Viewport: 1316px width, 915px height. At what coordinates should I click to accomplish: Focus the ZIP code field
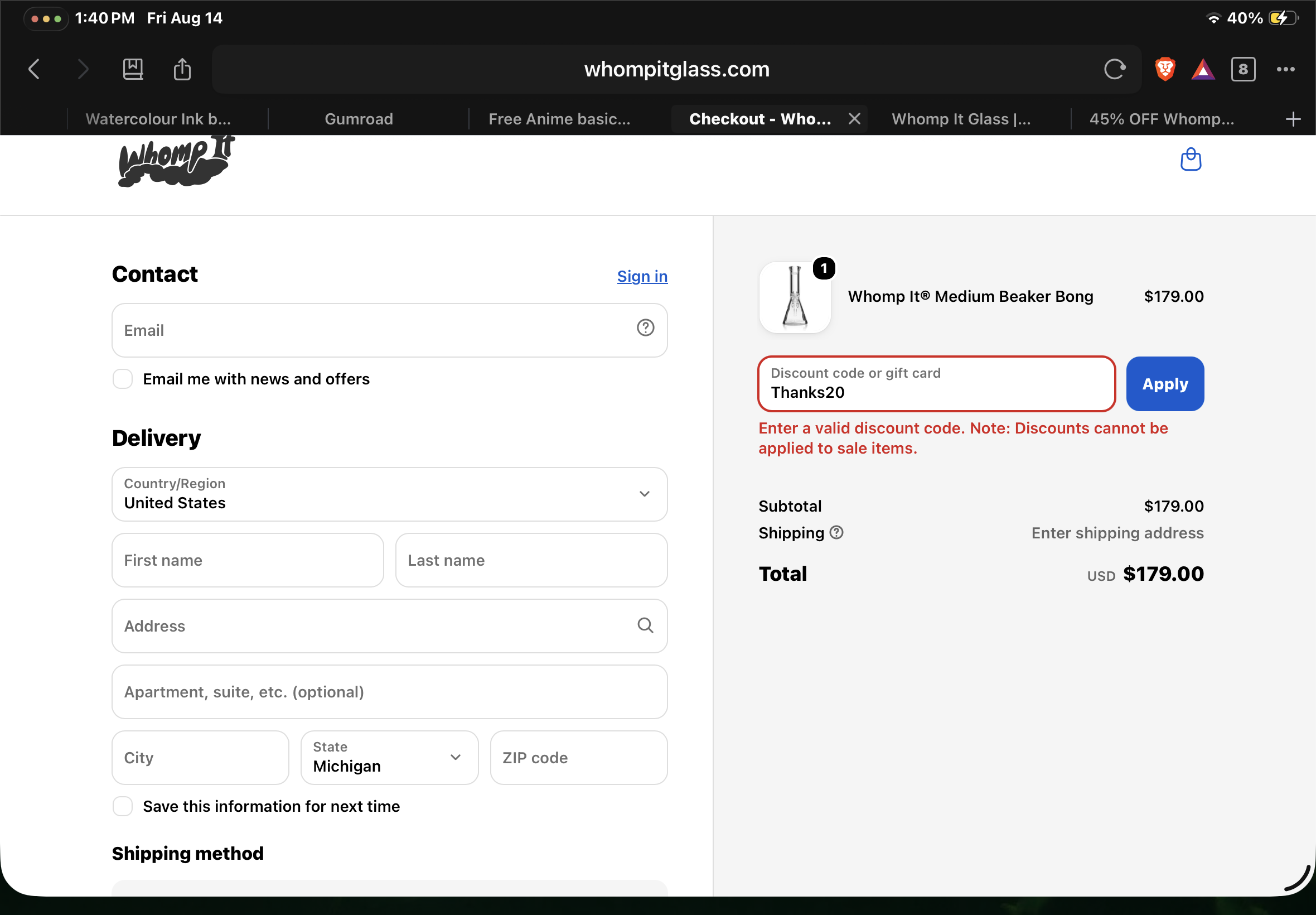[579, 757]
